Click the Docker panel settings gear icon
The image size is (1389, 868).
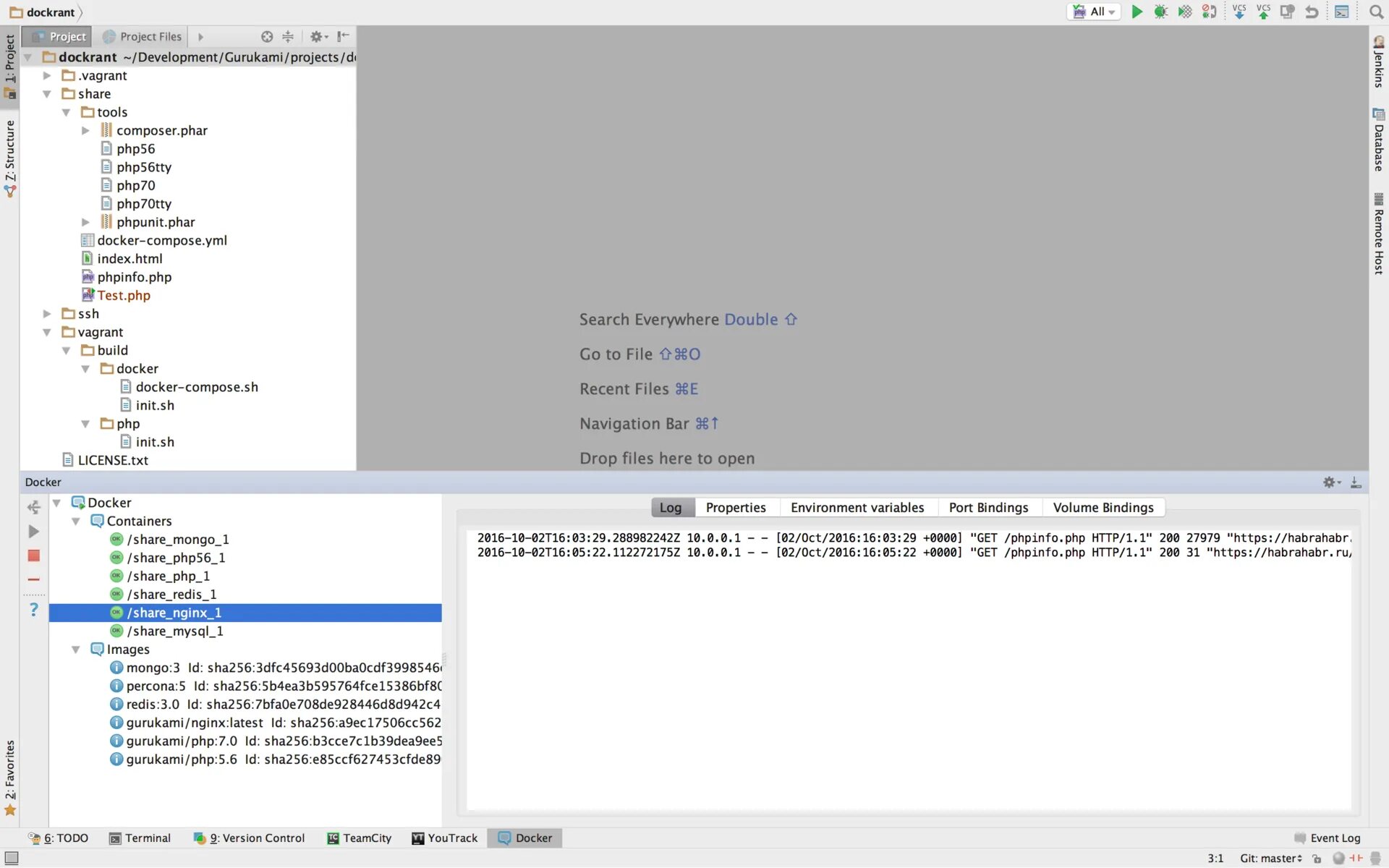click(1330, 482)
